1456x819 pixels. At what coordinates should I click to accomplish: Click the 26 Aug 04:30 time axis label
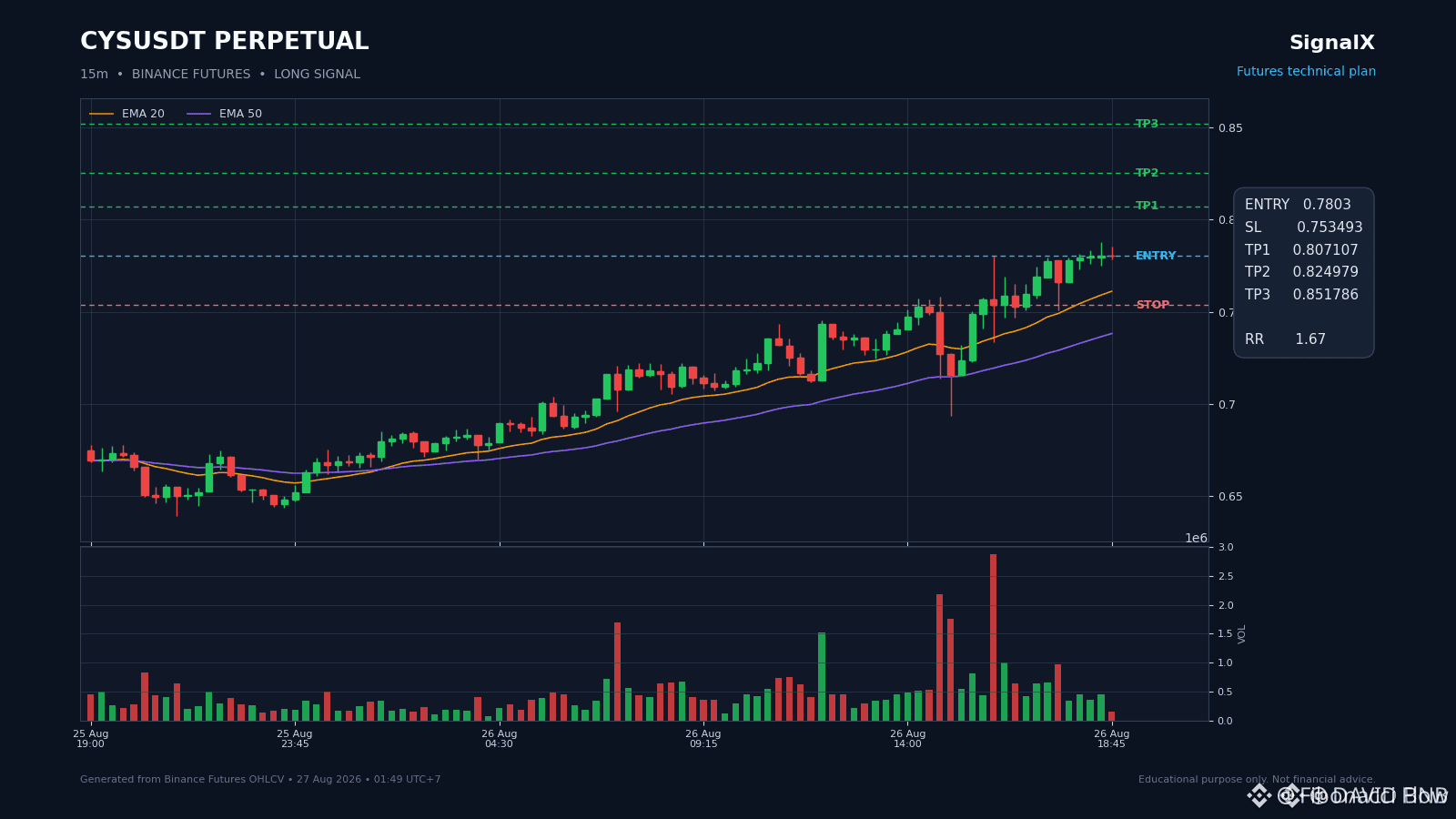499,739
